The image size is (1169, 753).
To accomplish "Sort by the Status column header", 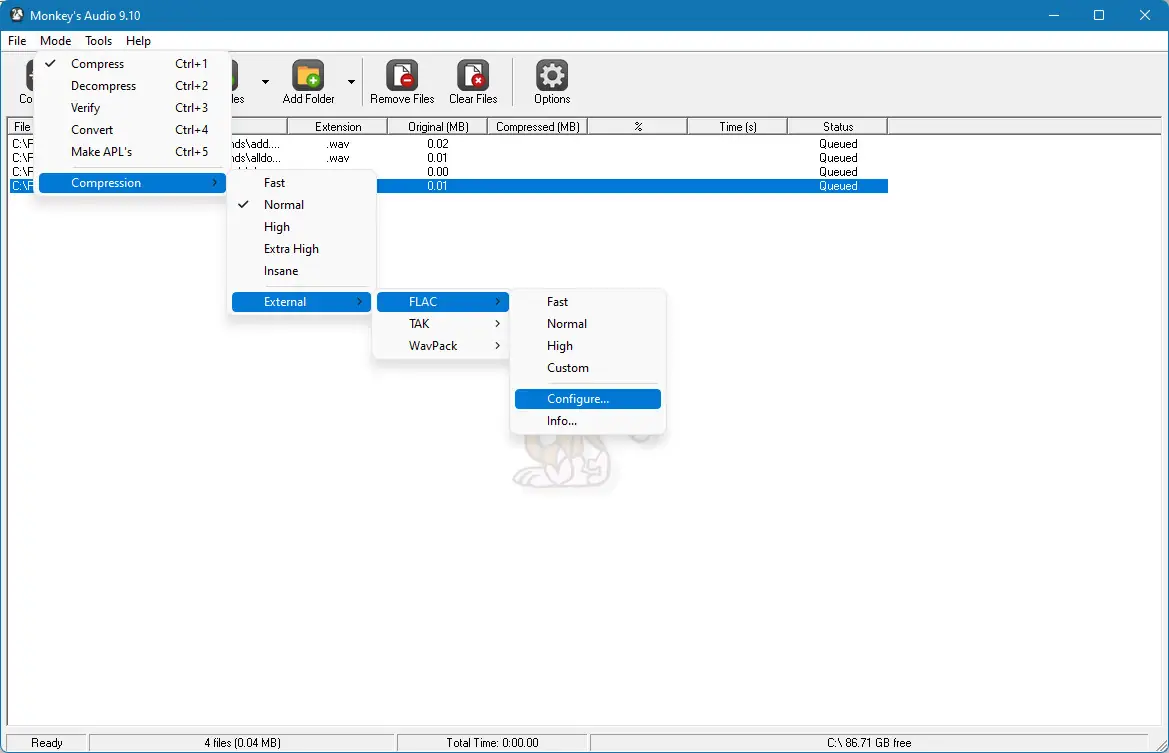I will 837,127.
